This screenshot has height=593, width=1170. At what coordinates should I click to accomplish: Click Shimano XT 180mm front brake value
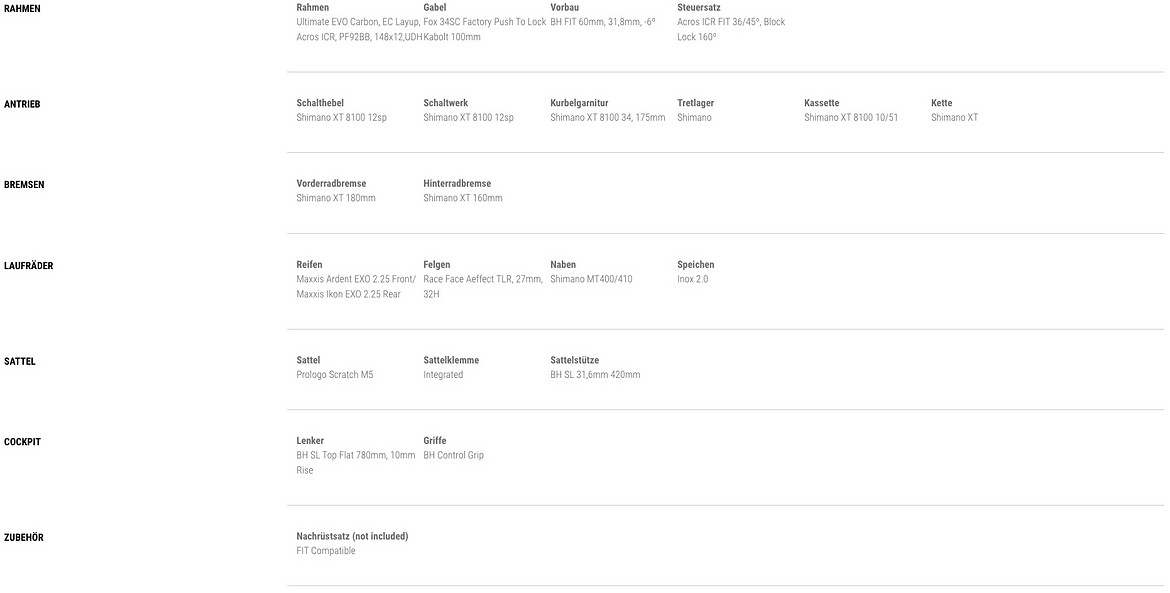pyautogui.click(x=336, y=198)
